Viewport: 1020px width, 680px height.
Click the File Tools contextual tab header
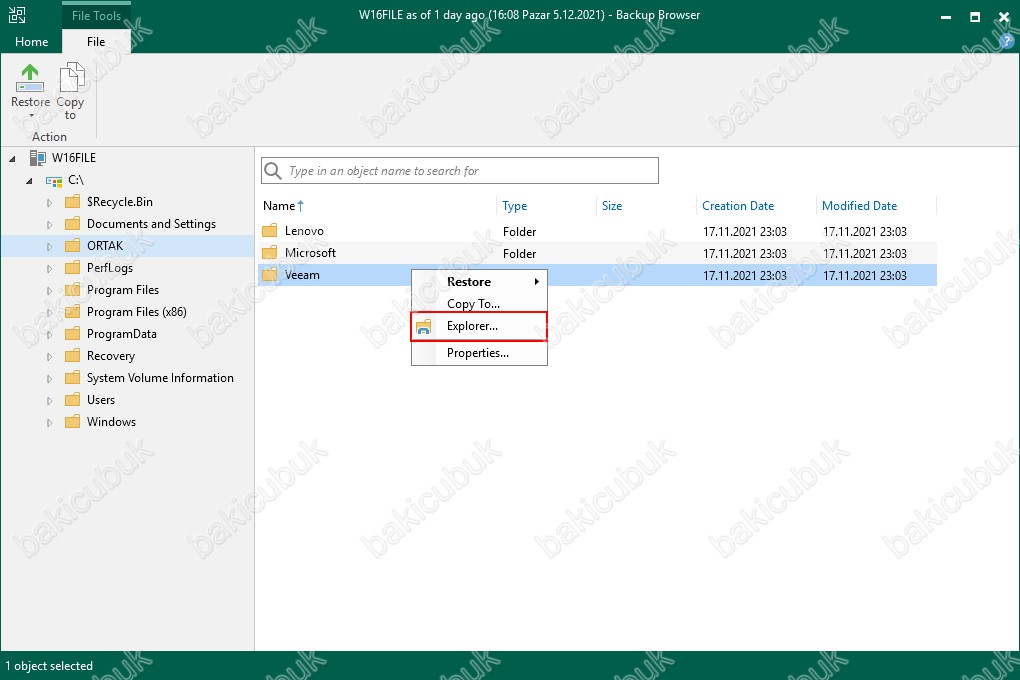point(96,16)
